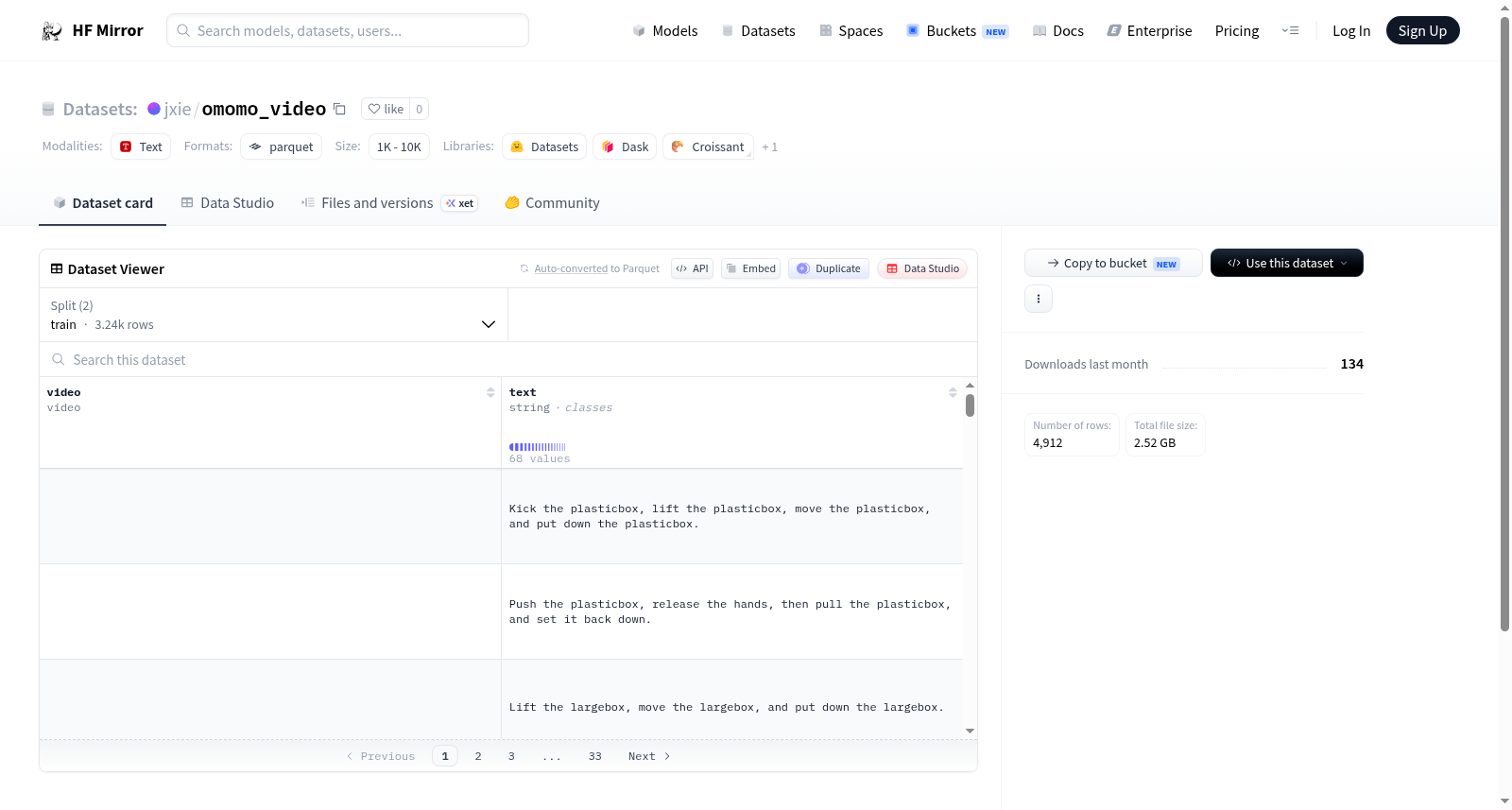Viewport: 1512px width, 810px height.
Task: Select the 'Lift the largebox' text cell
Action: tap(732, 699)
